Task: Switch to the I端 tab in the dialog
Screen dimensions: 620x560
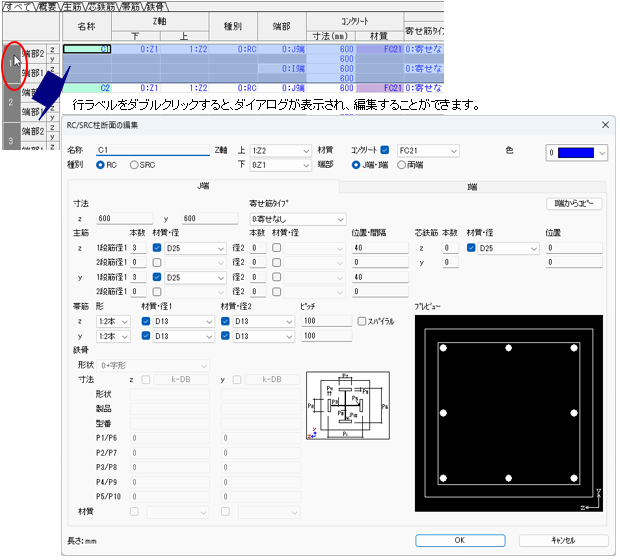Action: click(472, 187)
